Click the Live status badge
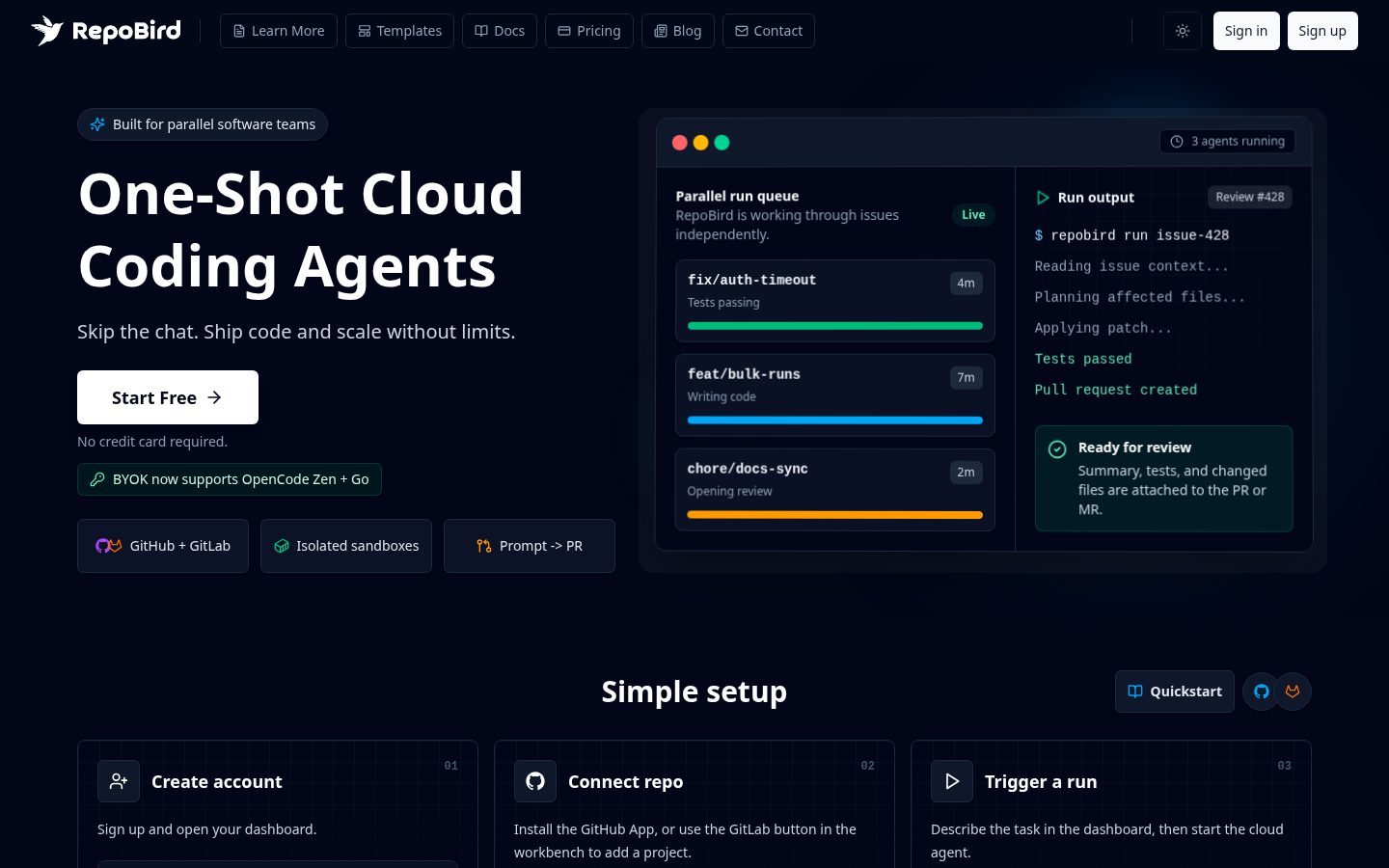Screen dimensions: 1389x868 (973, 215)
